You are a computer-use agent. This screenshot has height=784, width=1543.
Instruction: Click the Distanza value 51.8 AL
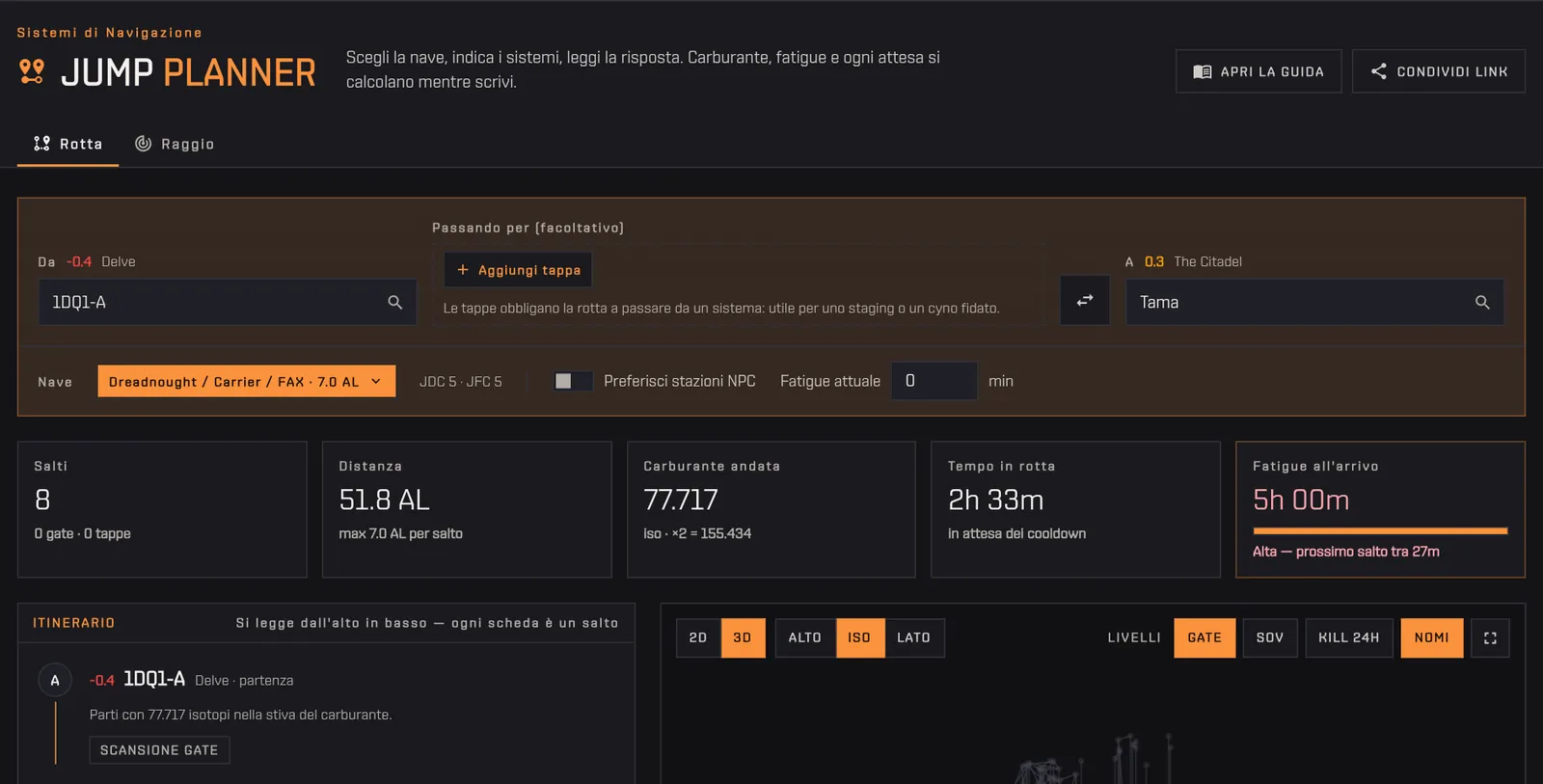pos(384,500)
